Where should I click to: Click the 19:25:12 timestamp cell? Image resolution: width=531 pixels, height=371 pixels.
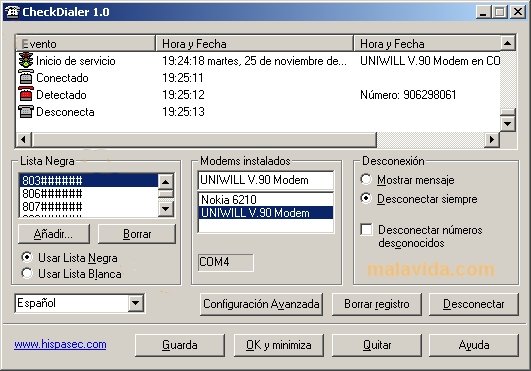[183, 95]
